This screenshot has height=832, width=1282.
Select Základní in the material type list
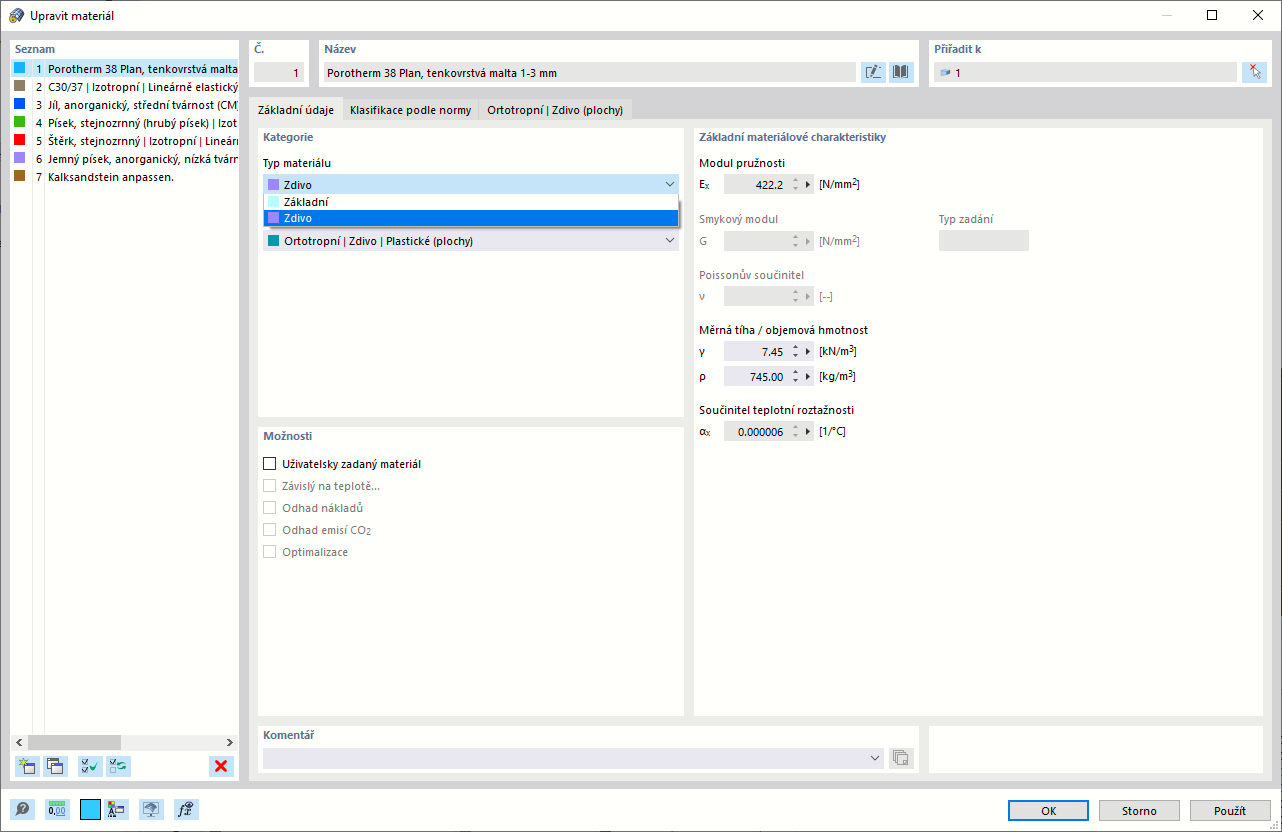pyautogui.click(x=471, y=202)
